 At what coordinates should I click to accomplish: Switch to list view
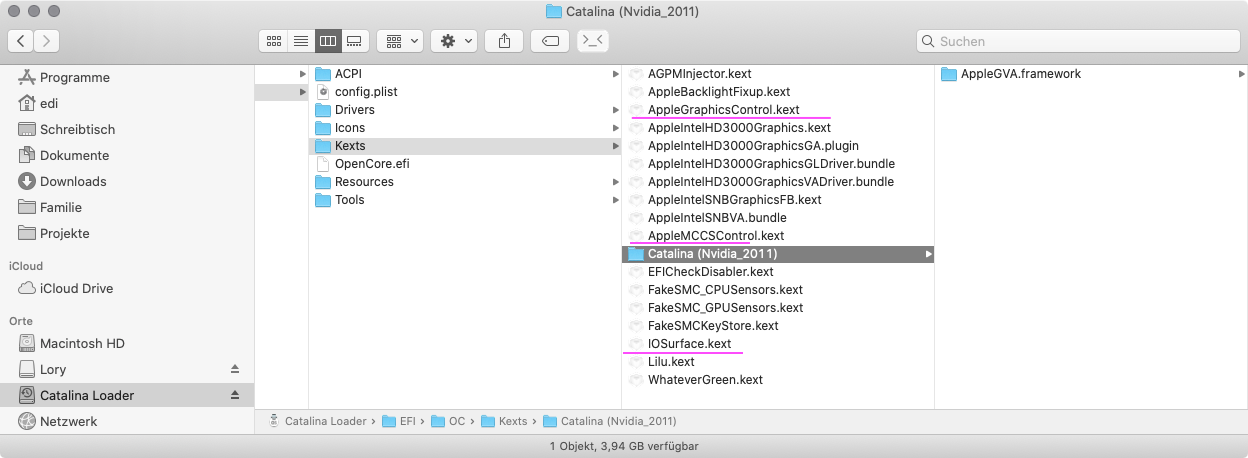tap(300, 41)
